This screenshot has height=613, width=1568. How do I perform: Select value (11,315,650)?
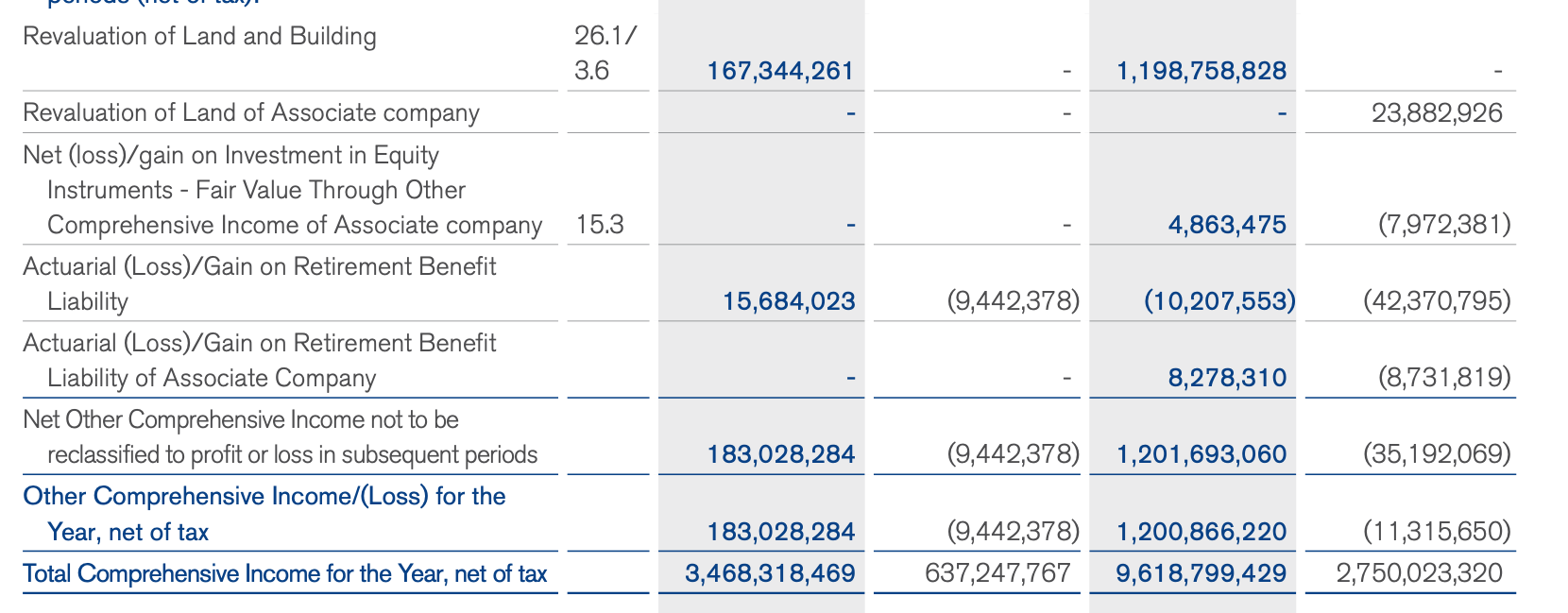click(x=1437, y=532)
